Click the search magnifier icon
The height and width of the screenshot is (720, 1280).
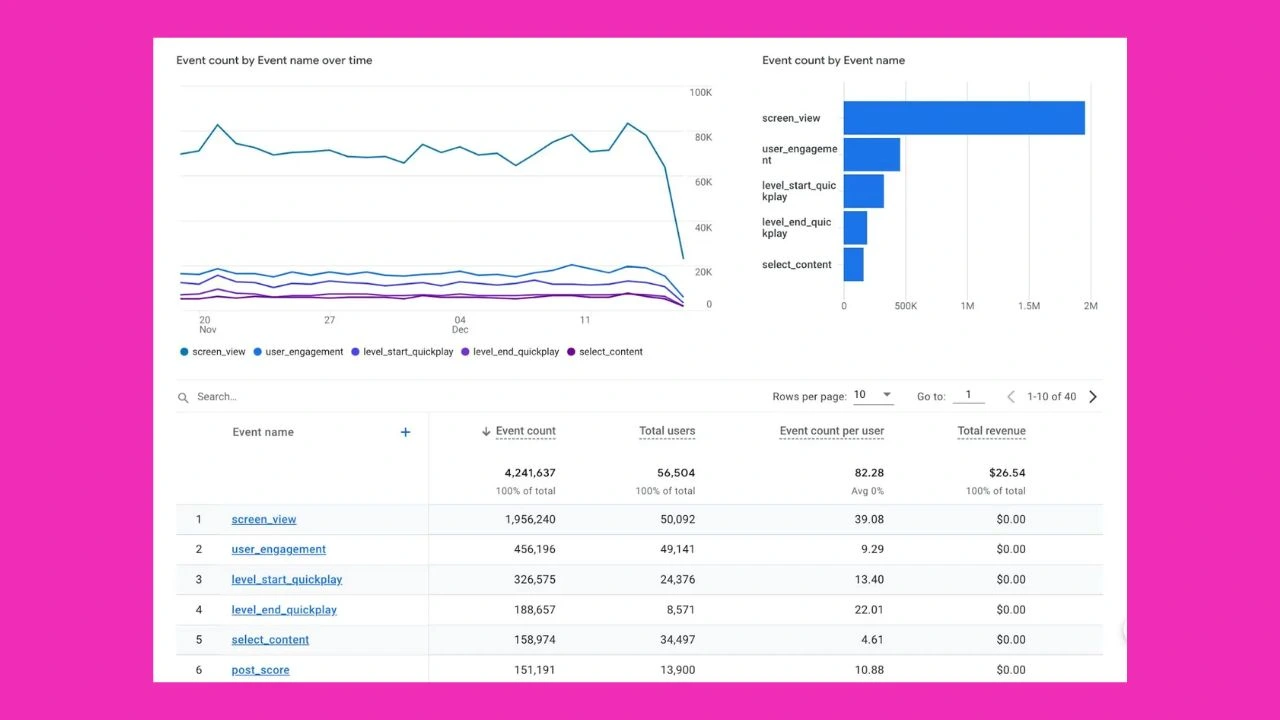(x=183, y=397)
